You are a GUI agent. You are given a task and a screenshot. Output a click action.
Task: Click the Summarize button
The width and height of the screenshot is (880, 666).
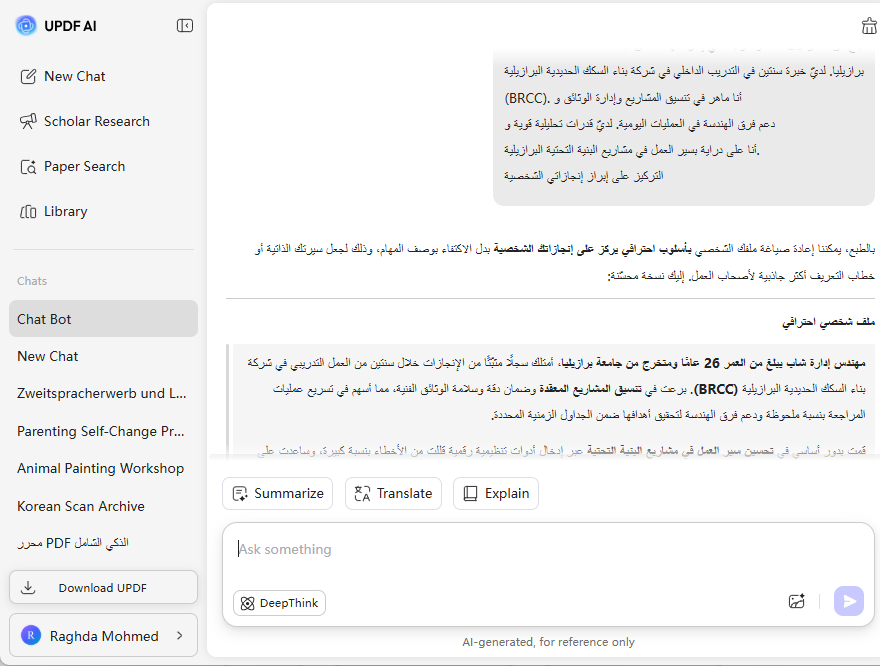click(277, 493)
